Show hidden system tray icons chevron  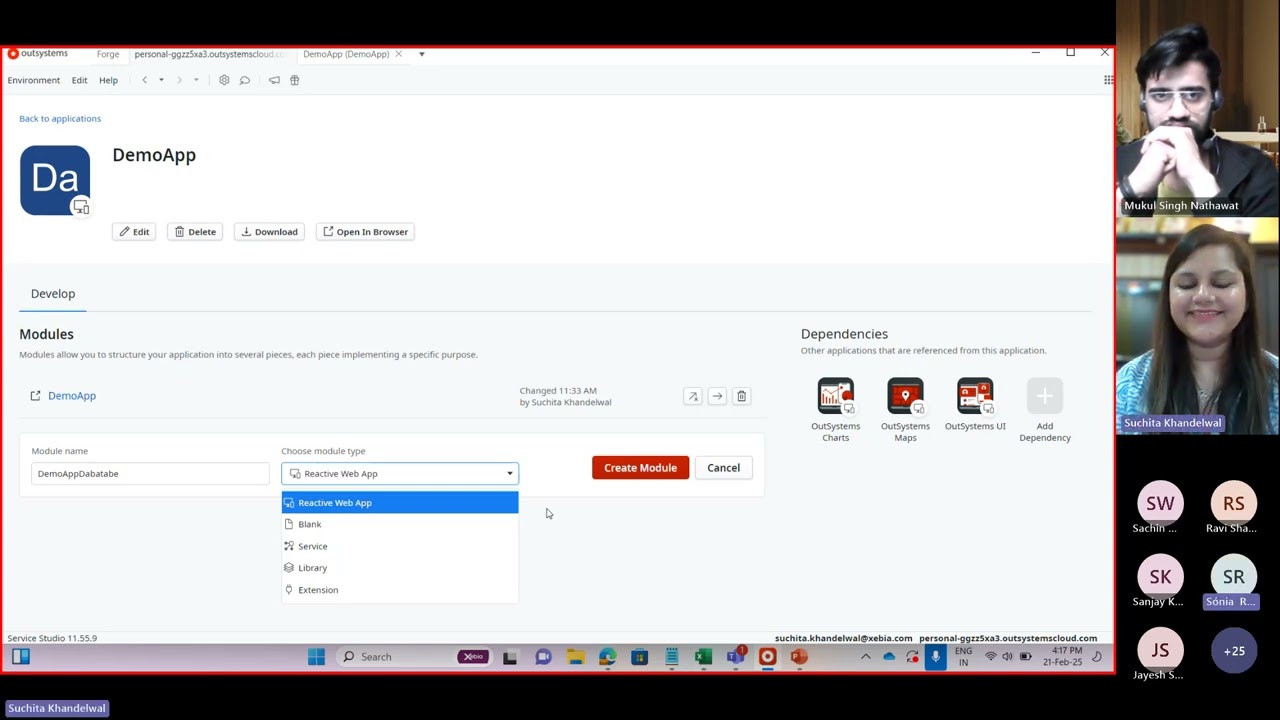(865, 657)
